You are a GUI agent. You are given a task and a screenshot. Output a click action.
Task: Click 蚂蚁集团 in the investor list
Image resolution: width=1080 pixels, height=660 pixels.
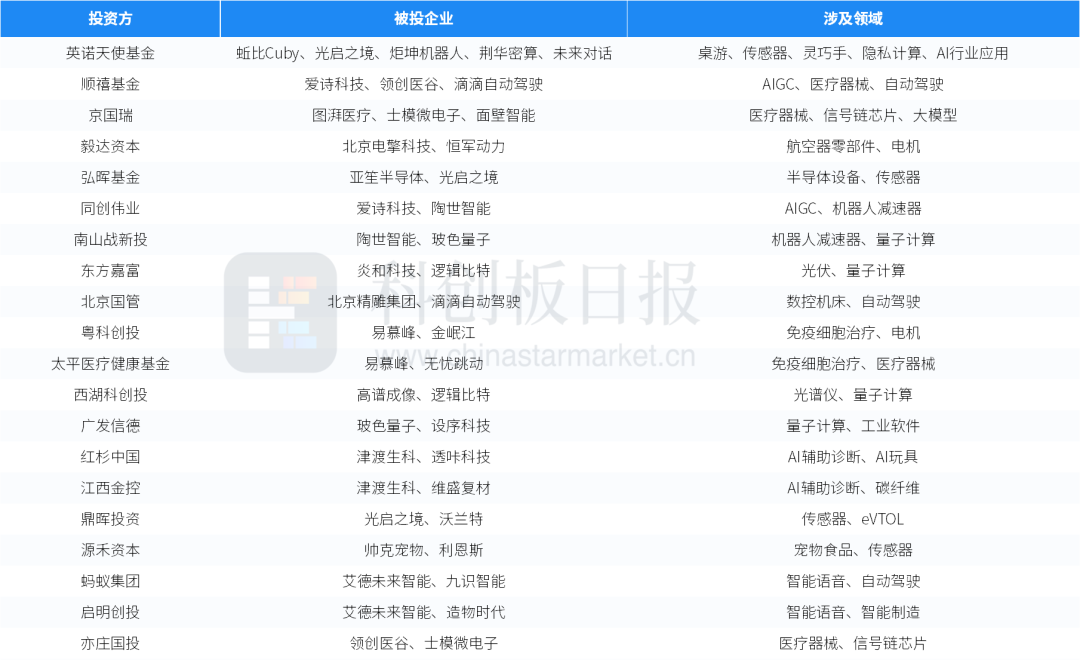click(x=110, y=580)
